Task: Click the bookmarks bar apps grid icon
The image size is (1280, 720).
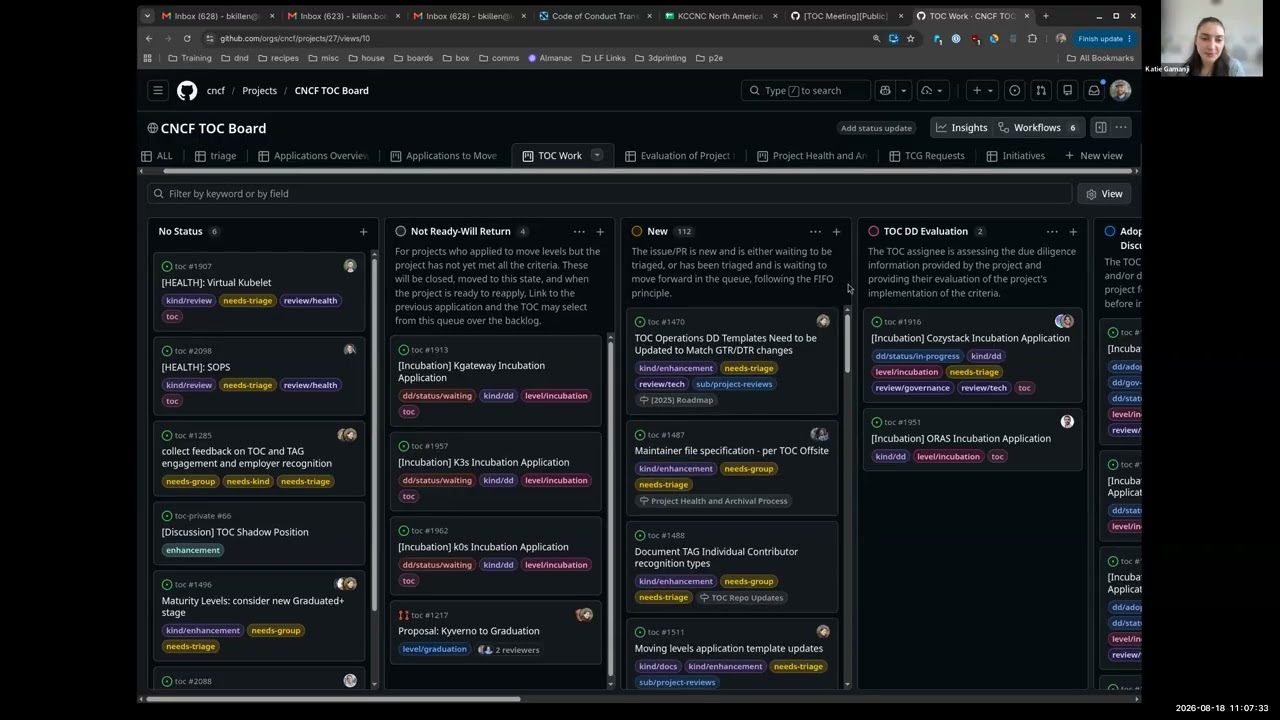Action: pos(148,58)
